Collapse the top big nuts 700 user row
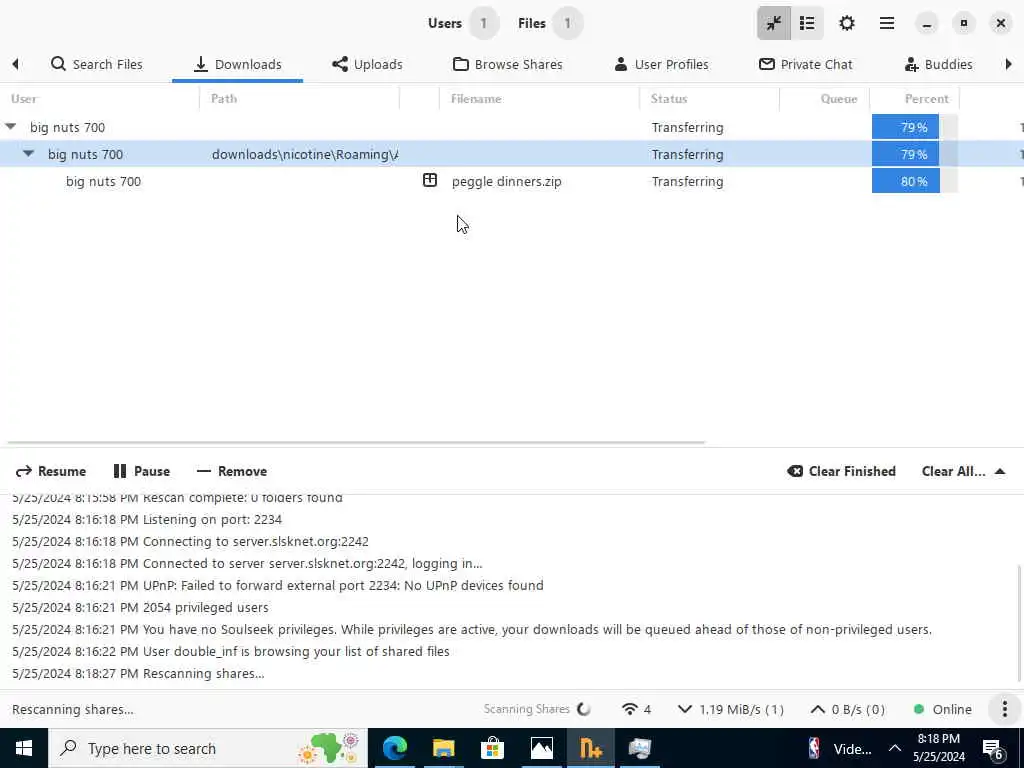 (x=10, y=127)
